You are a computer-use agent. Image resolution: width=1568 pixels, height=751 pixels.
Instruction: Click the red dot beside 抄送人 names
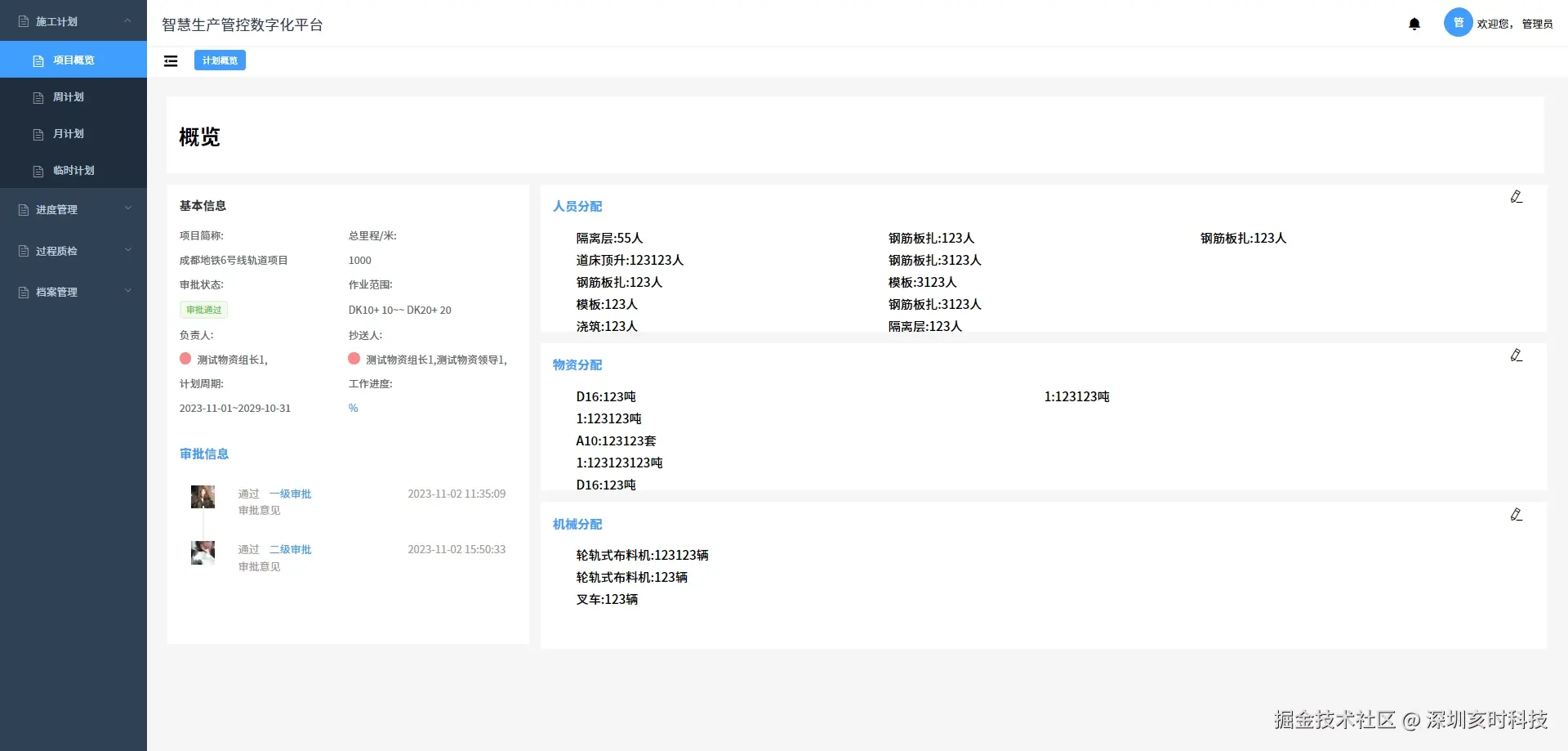(354, 359)
